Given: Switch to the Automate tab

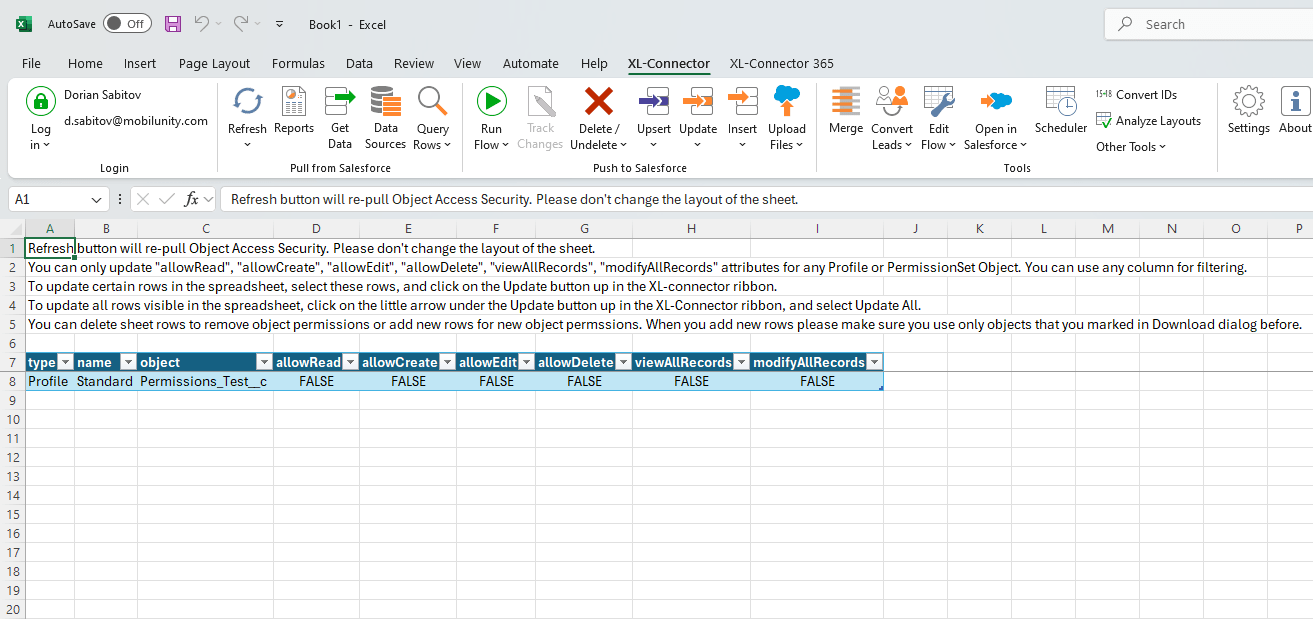Looking at the screenshot, I should pyautogui.click(x=531, y=63).
